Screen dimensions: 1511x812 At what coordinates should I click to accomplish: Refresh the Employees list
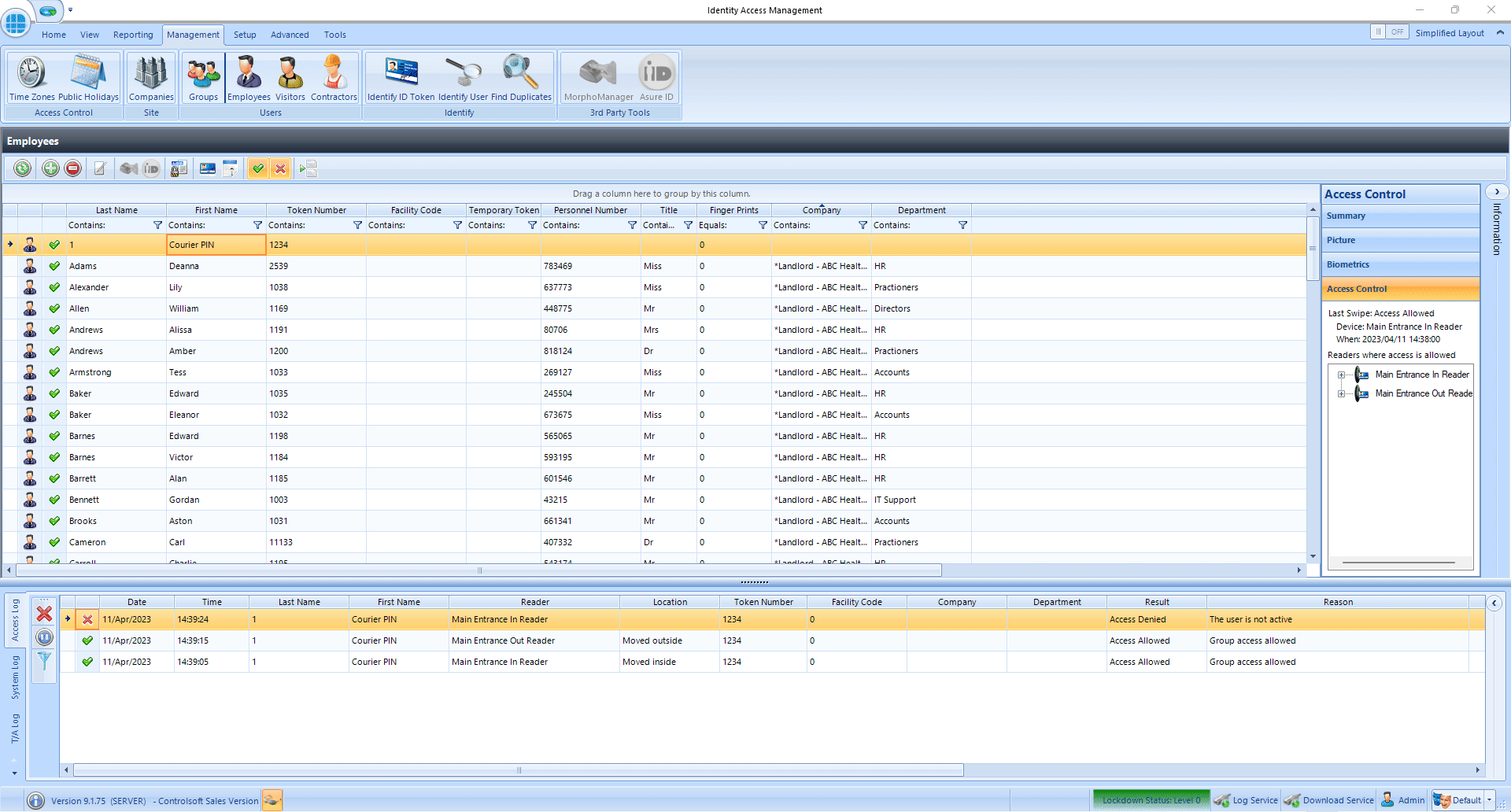pos(23,168)
